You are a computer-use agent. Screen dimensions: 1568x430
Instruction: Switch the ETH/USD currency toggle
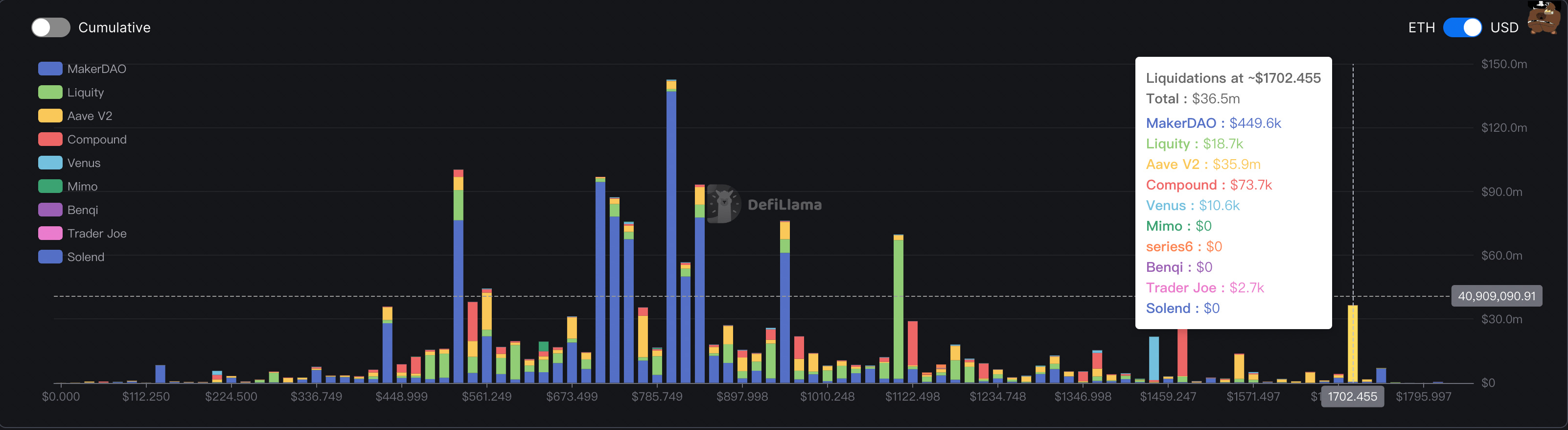(1462, 27)
